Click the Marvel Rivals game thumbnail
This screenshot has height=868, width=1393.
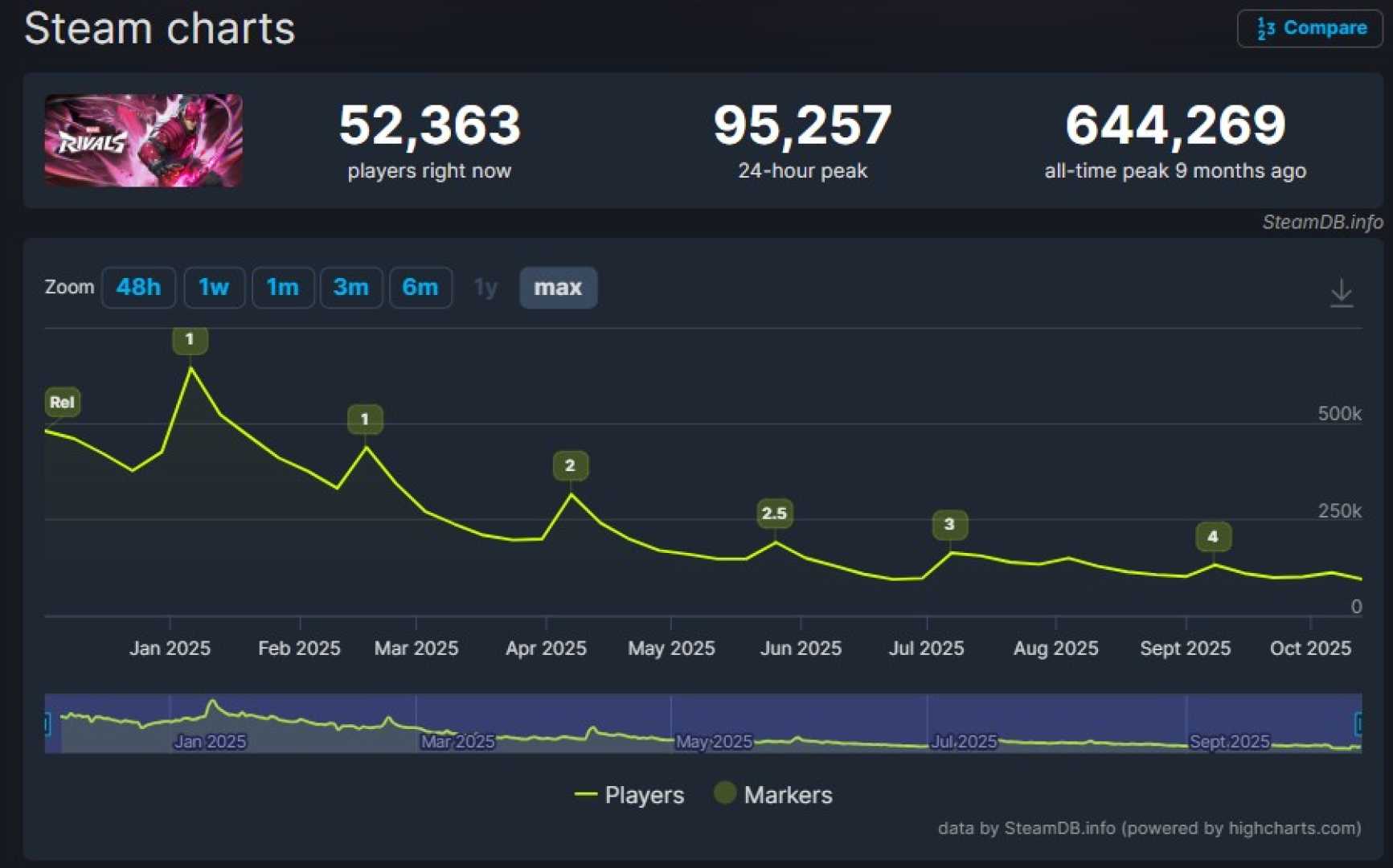(143, 141)
